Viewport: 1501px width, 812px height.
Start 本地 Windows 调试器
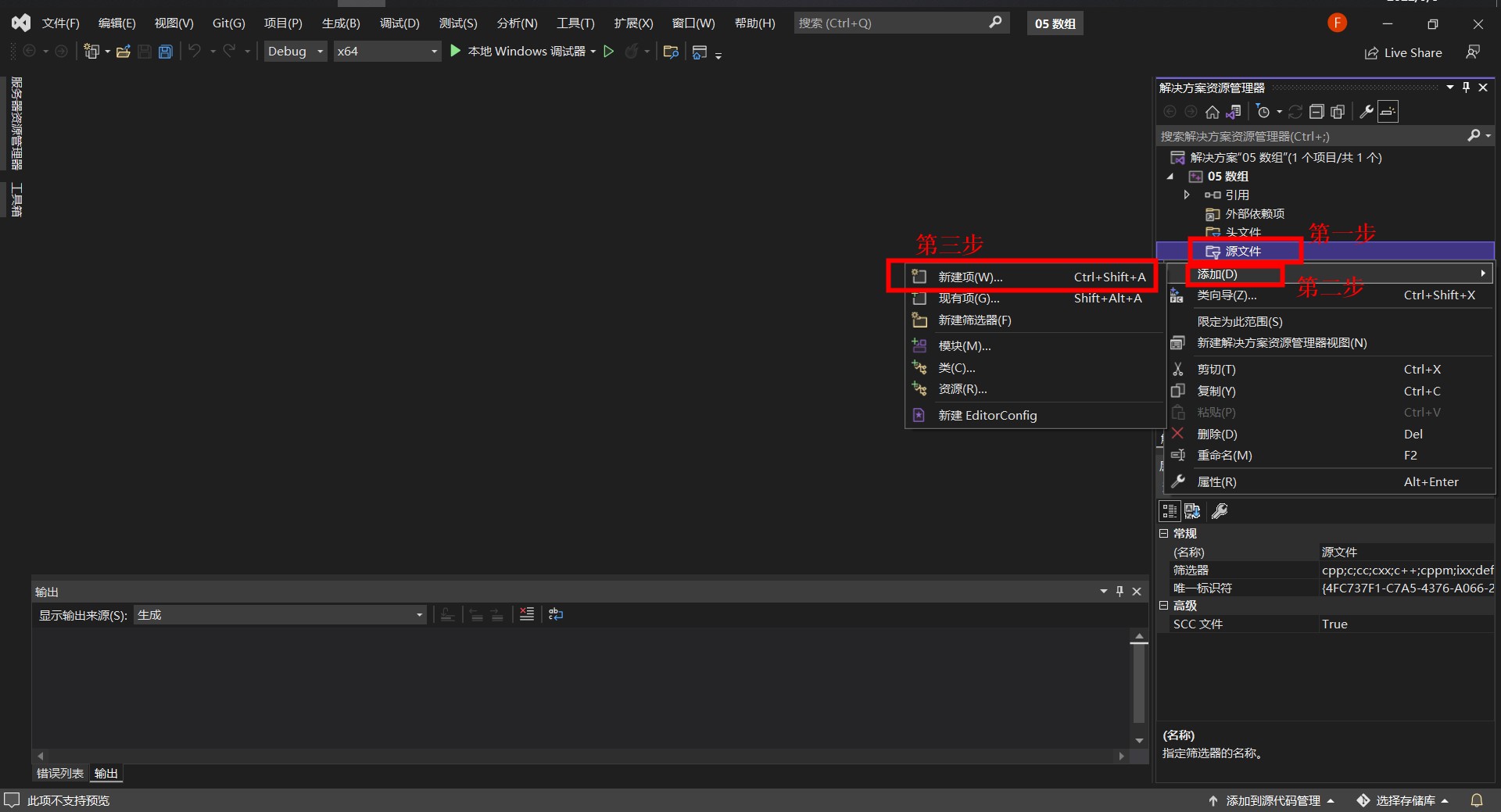coord(518,52)
